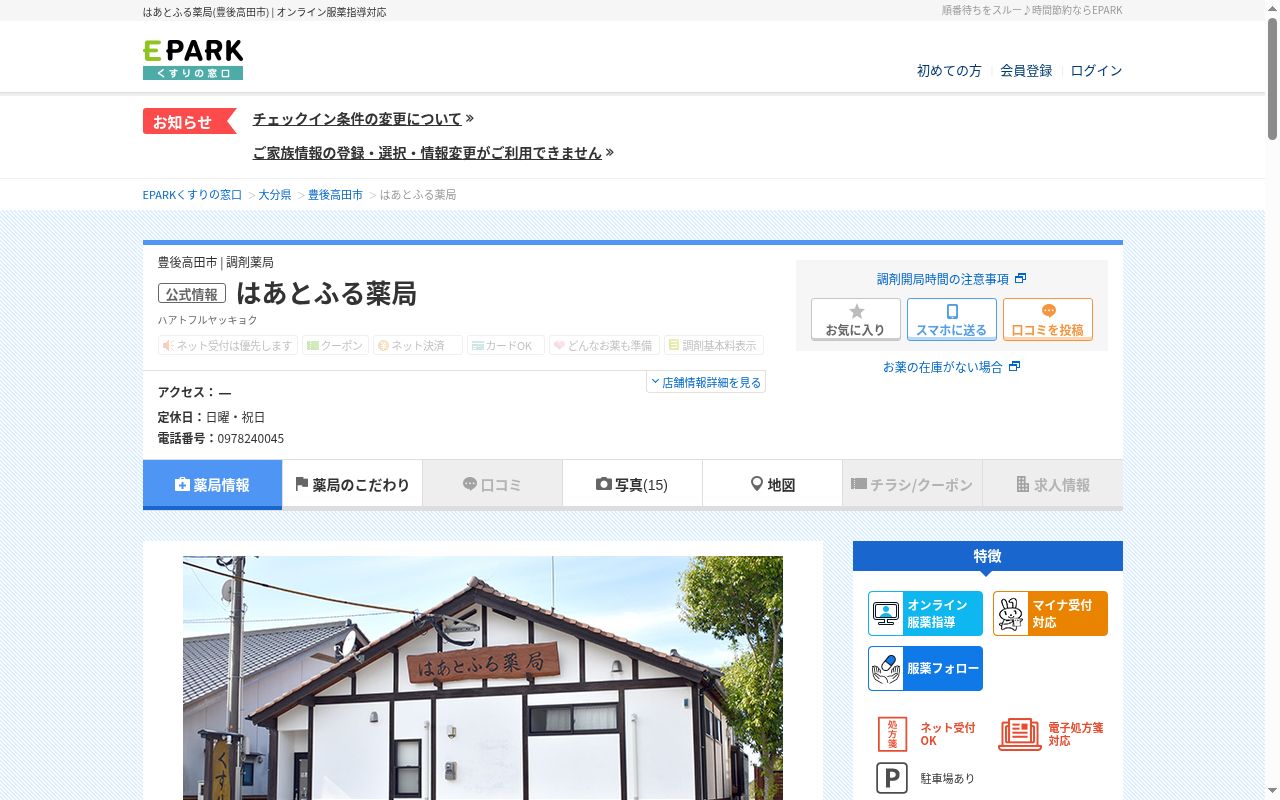Viewport: 1280px width, 800px height.
Task: Click the phone number 0978240045
Action: 251,439
